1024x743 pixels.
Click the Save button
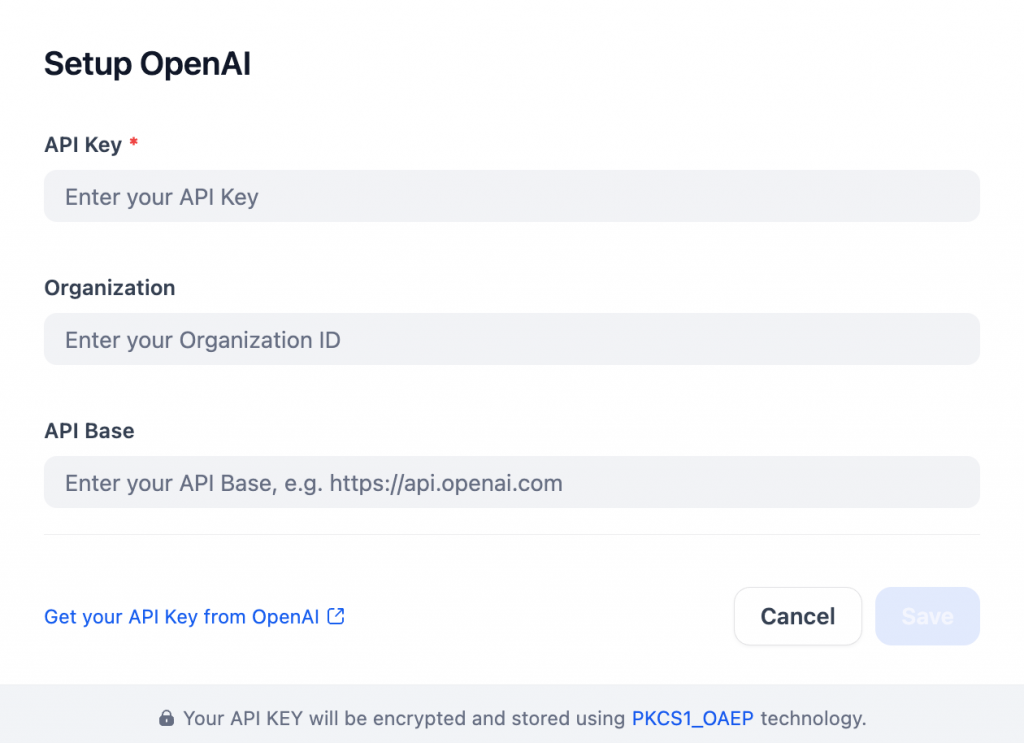click(927, 616)
